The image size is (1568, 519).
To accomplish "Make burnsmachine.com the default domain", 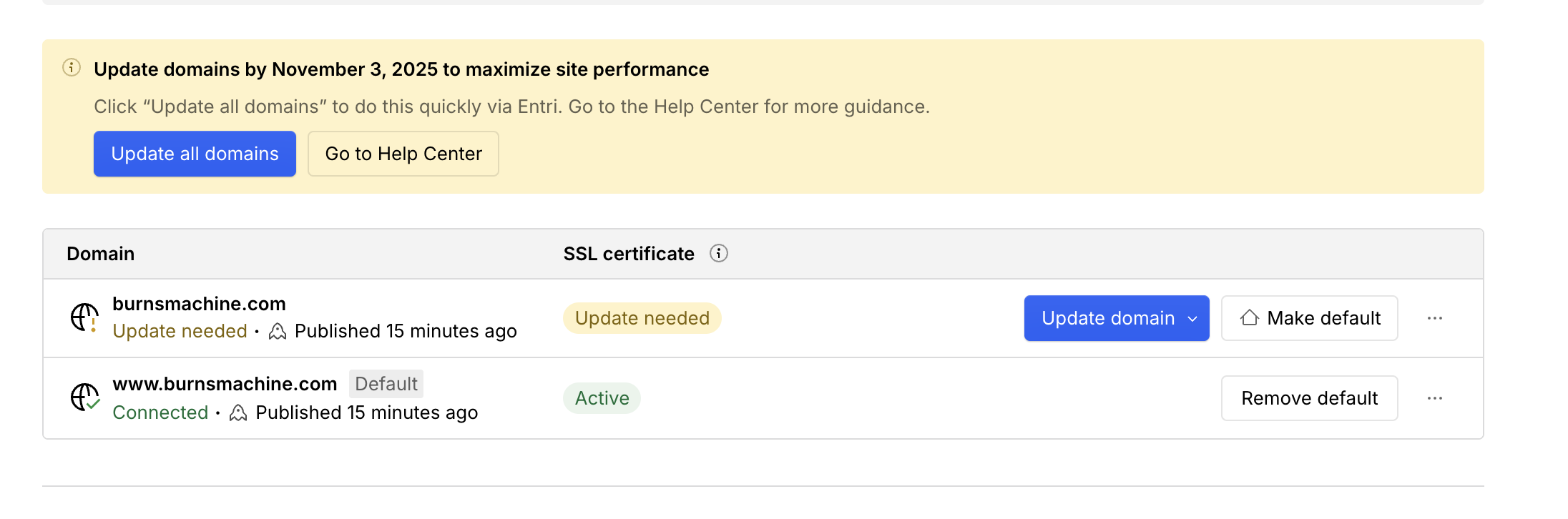I will click(x=1309, y=318).
